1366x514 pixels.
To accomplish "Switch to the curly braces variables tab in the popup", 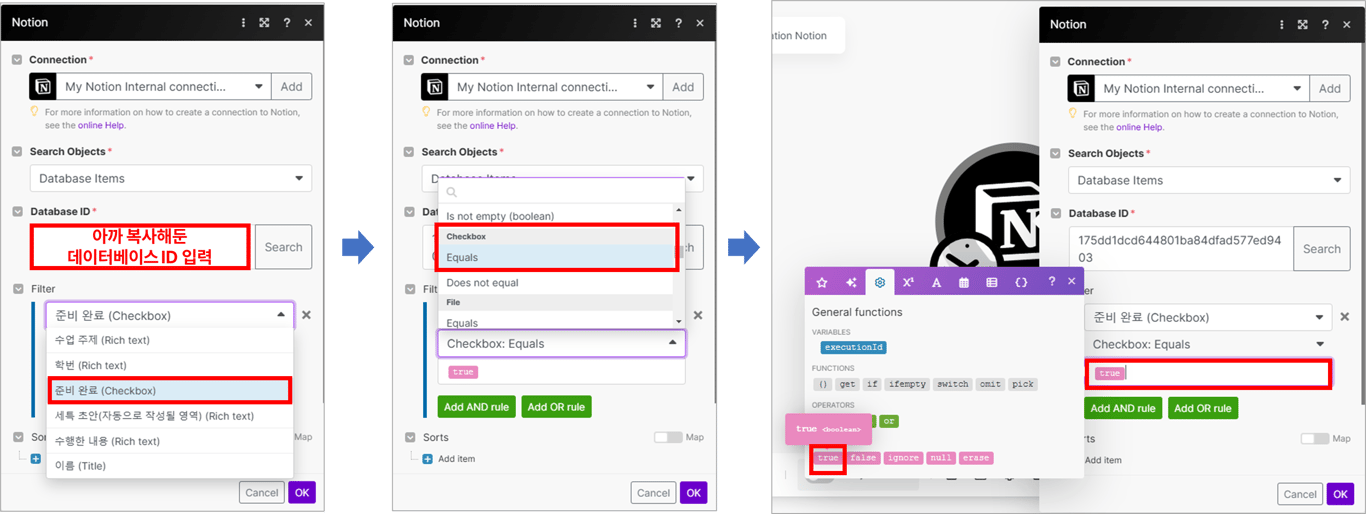I will coord(1021,282).
